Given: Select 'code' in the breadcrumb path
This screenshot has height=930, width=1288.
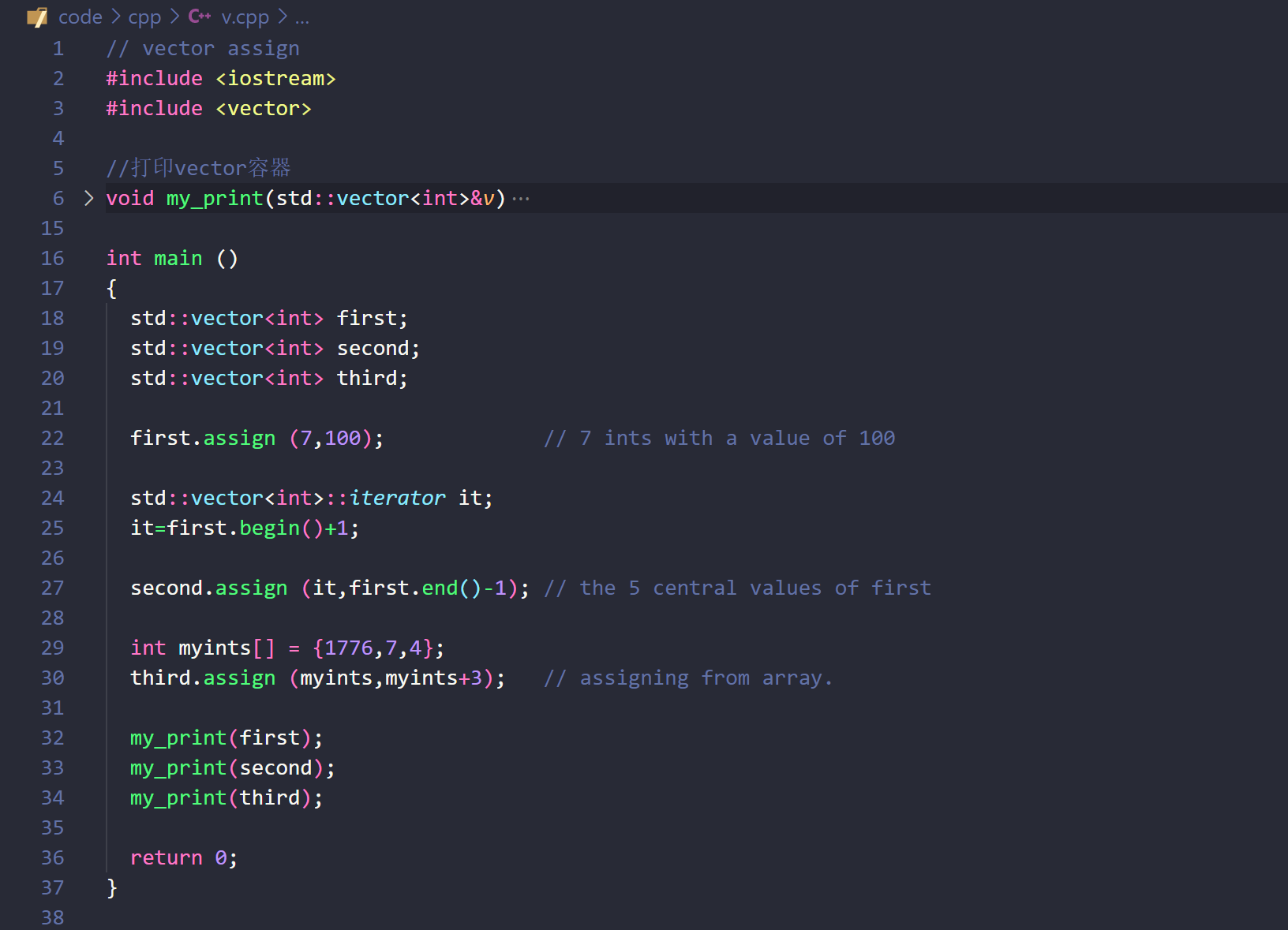Looking at the screenshot, I should pos(80,17).
